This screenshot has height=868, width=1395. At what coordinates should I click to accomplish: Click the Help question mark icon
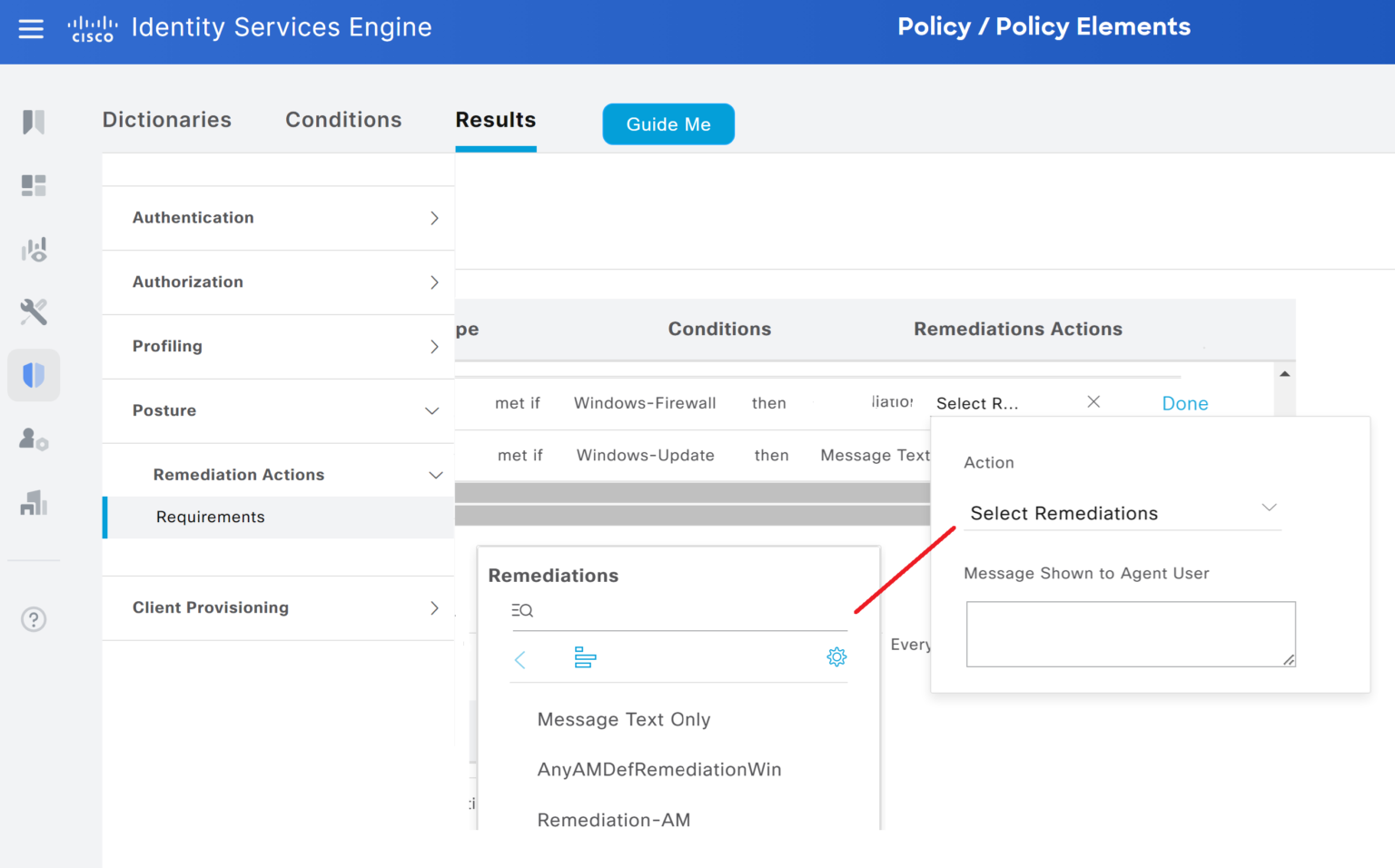click(34, 619)
